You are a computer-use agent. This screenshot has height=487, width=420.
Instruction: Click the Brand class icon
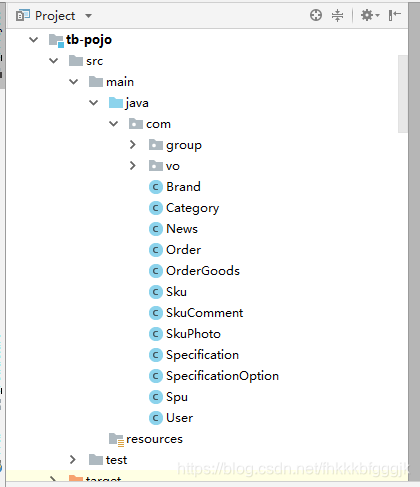pos(156,187)
